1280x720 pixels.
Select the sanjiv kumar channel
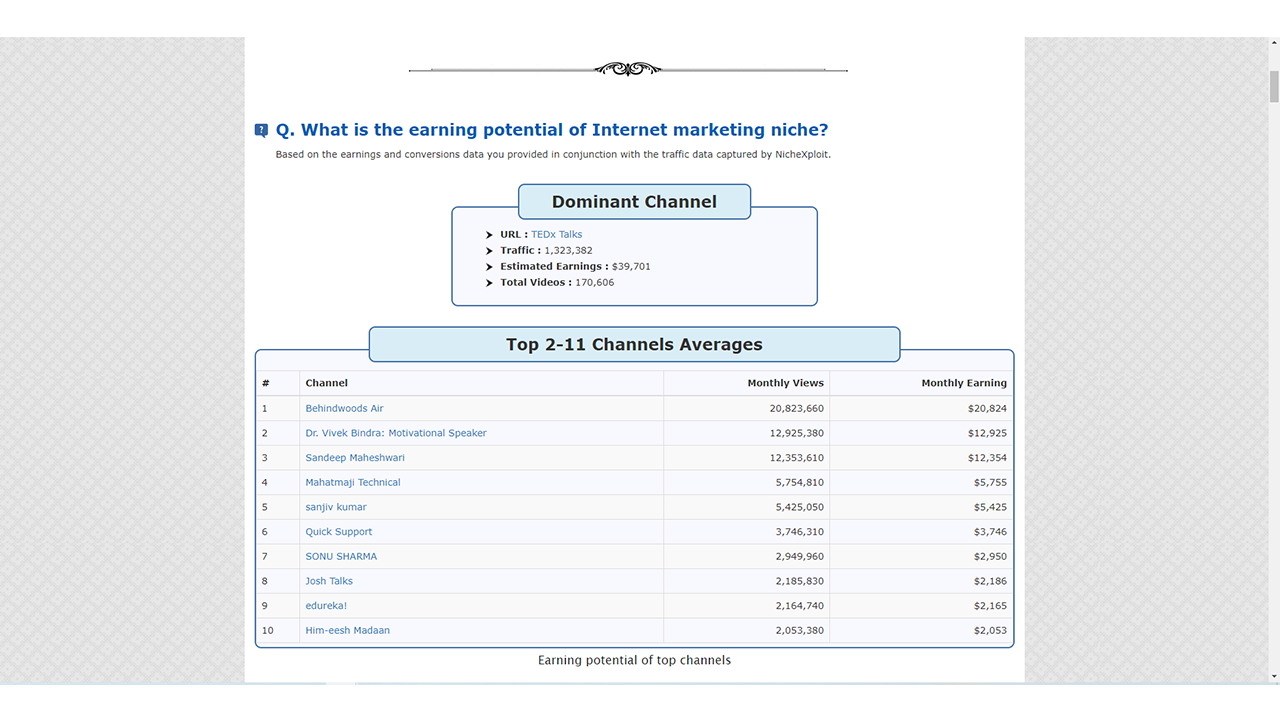[335, 507]
